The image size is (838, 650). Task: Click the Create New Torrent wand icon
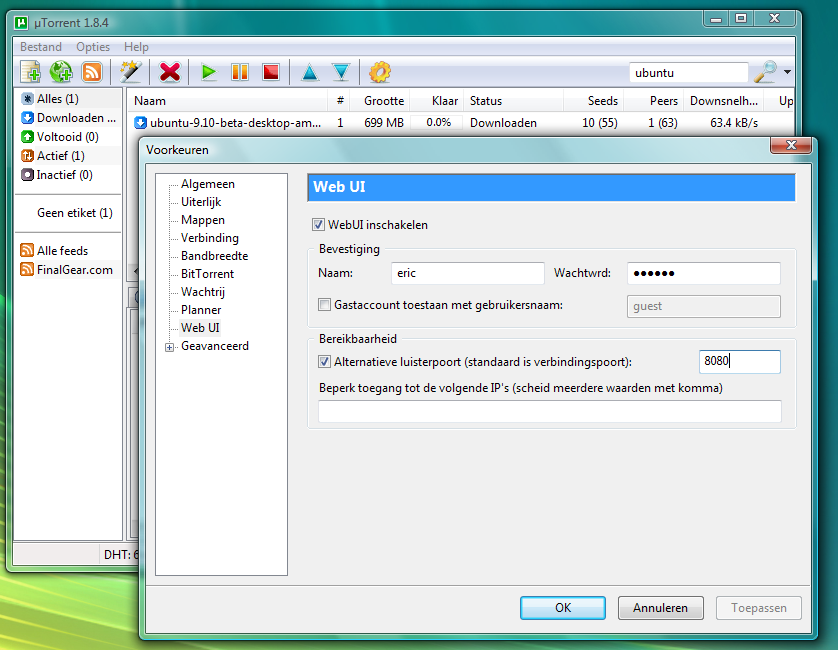point(130,72)
